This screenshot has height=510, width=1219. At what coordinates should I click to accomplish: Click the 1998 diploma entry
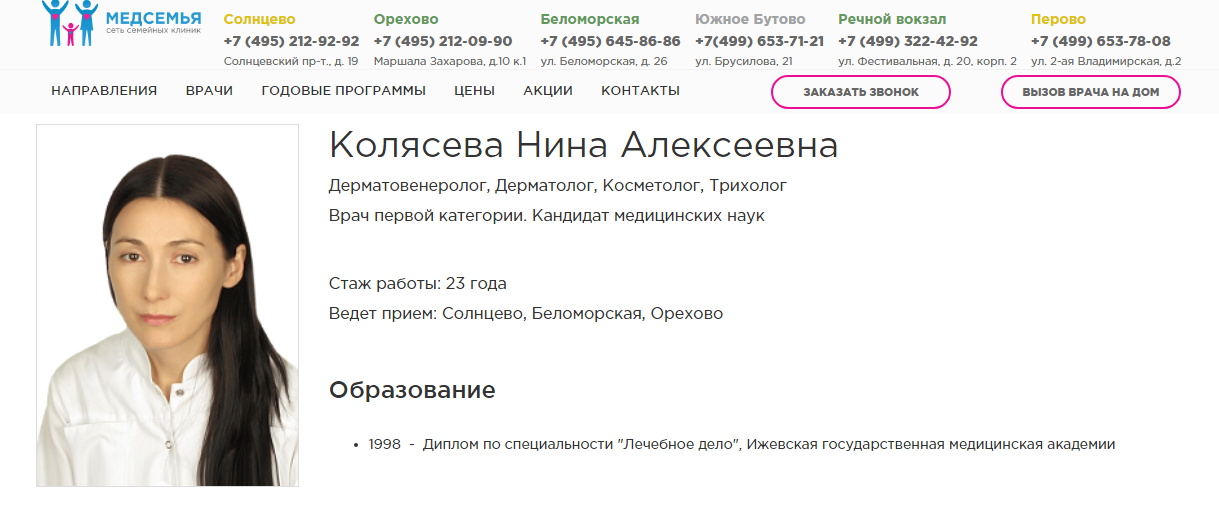[x=741, y=445]
